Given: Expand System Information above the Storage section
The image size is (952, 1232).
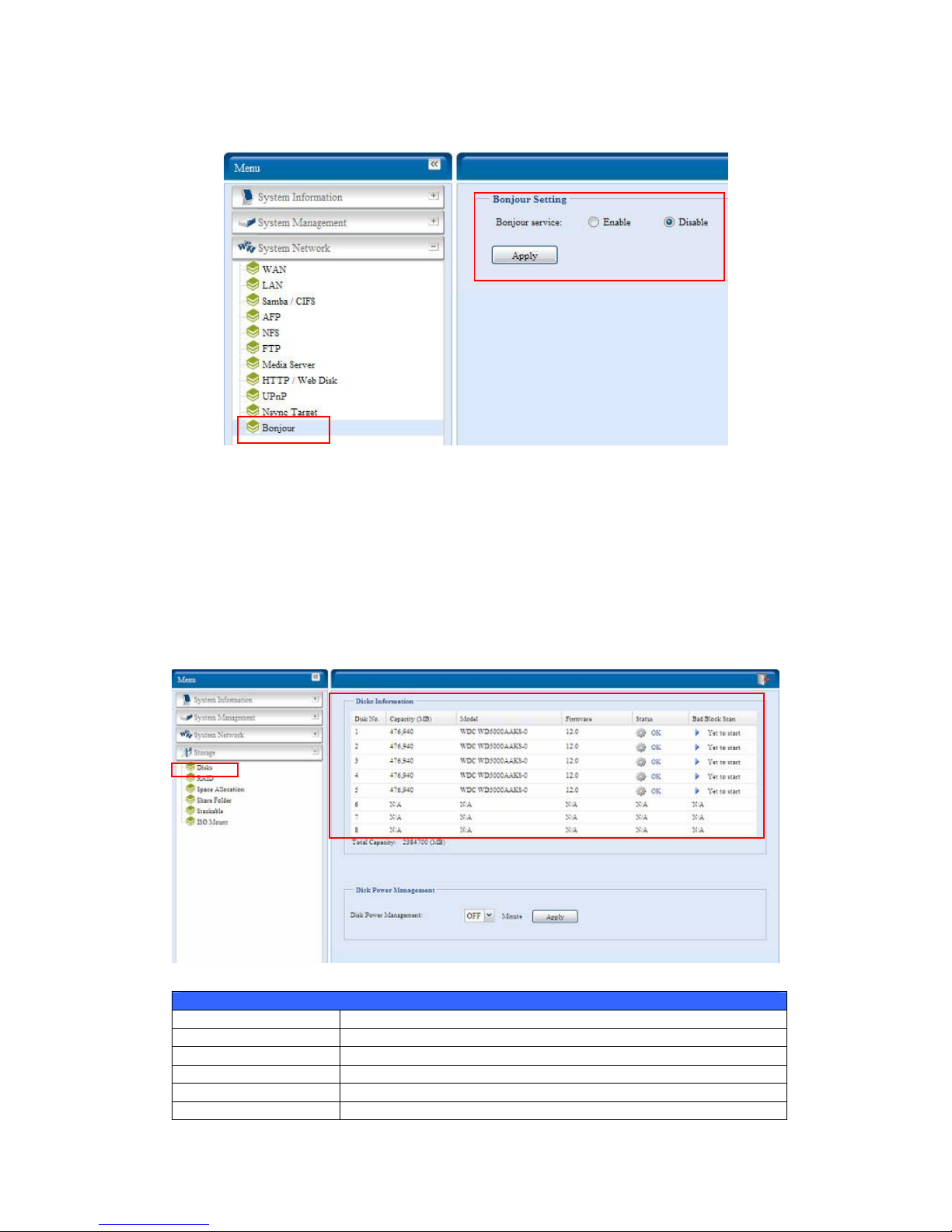Looking at the screenshot, I should (x=316, y=699).
